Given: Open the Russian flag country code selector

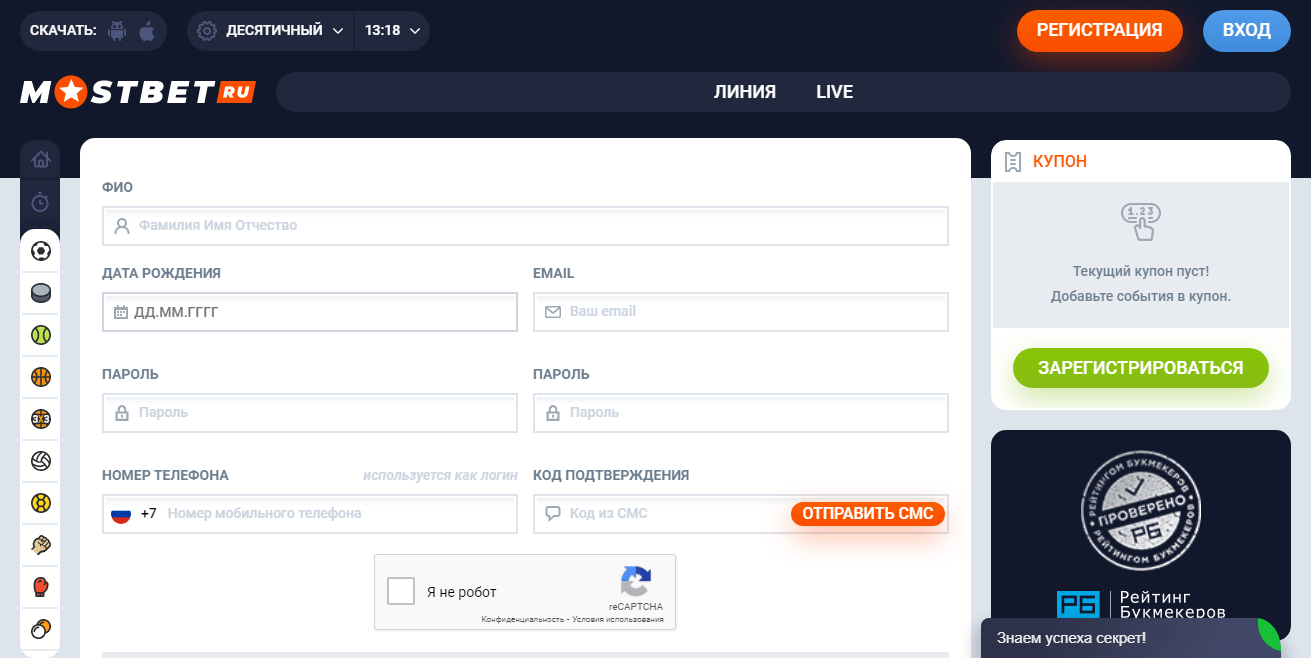Looking at the screenshot, I should 121,514.
